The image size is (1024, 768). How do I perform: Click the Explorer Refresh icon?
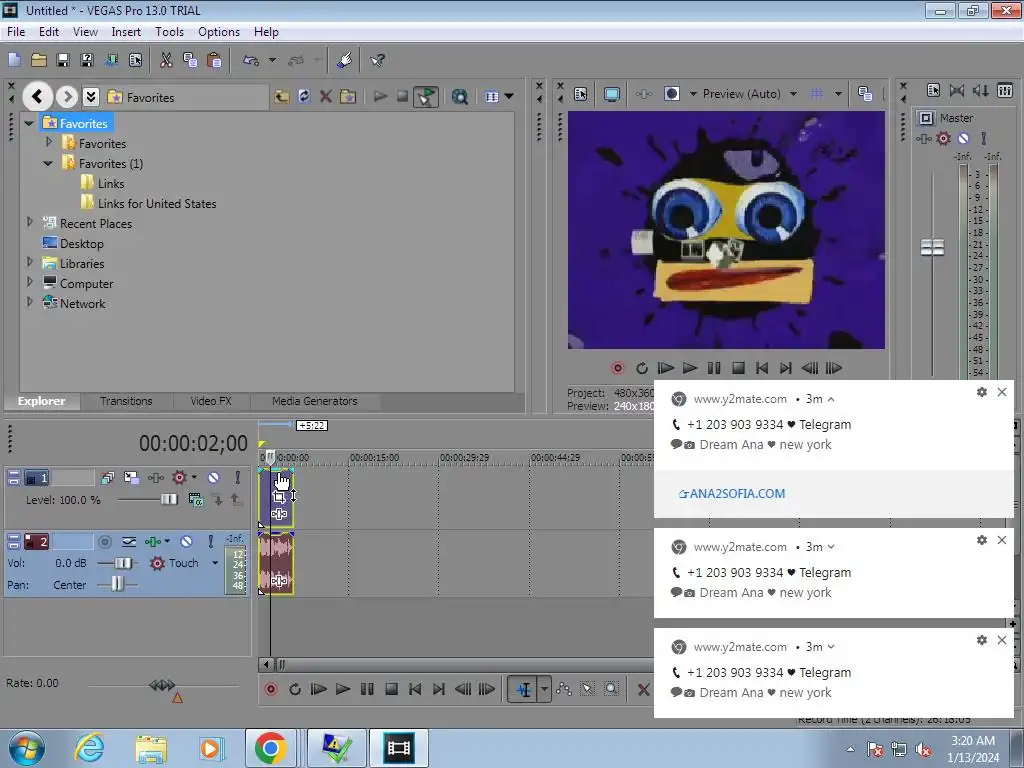[304, 97]
